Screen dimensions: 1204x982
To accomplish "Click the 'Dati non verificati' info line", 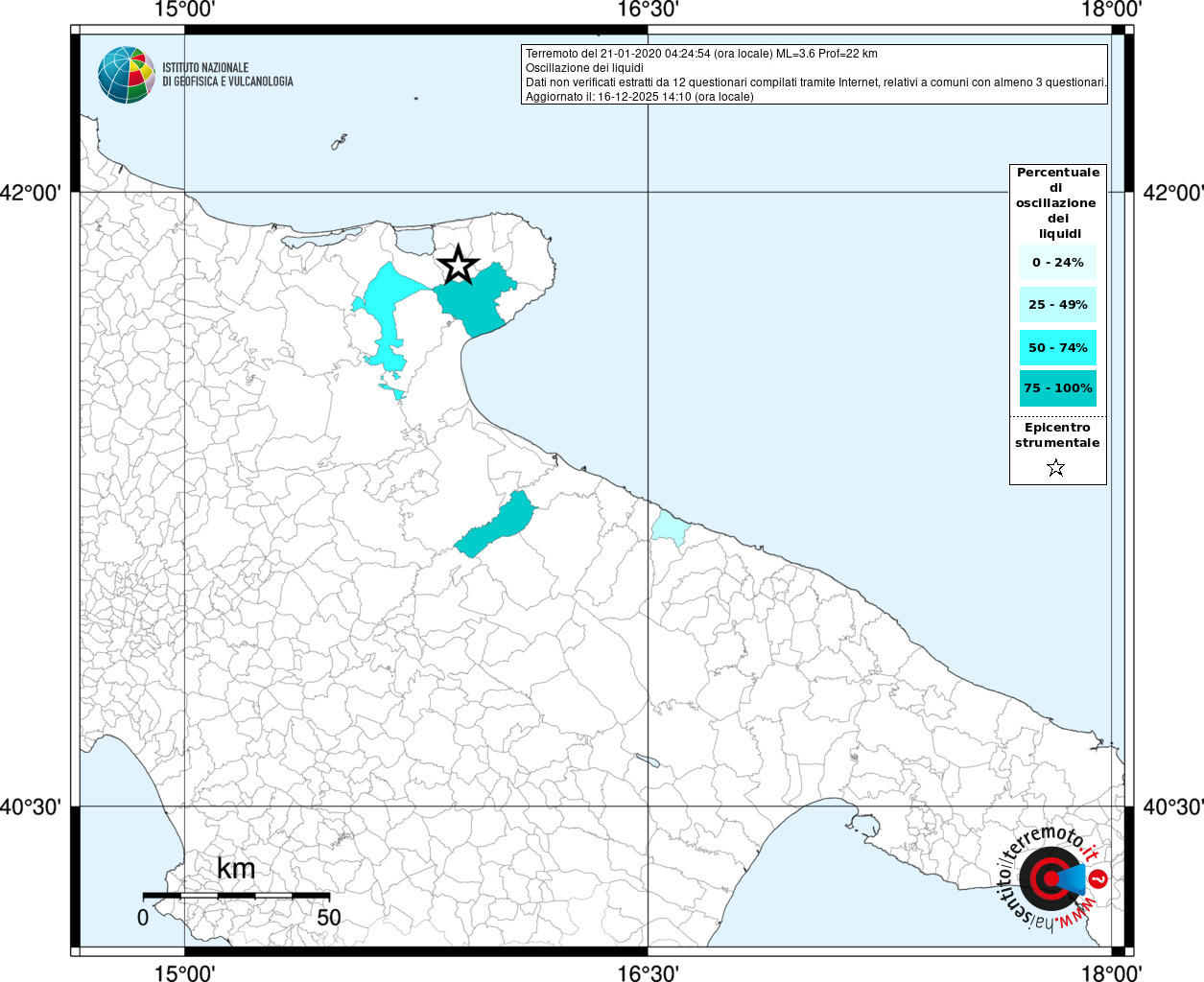I will 816,82.
